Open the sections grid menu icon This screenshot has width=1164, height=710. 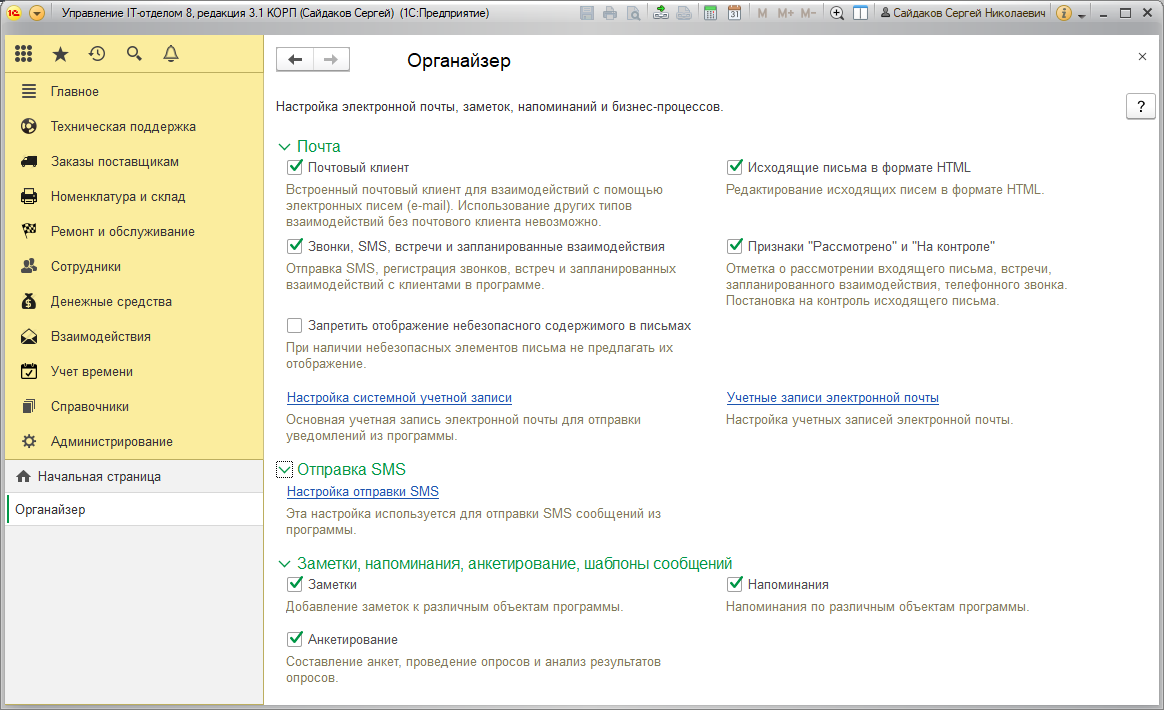[24, 53]
